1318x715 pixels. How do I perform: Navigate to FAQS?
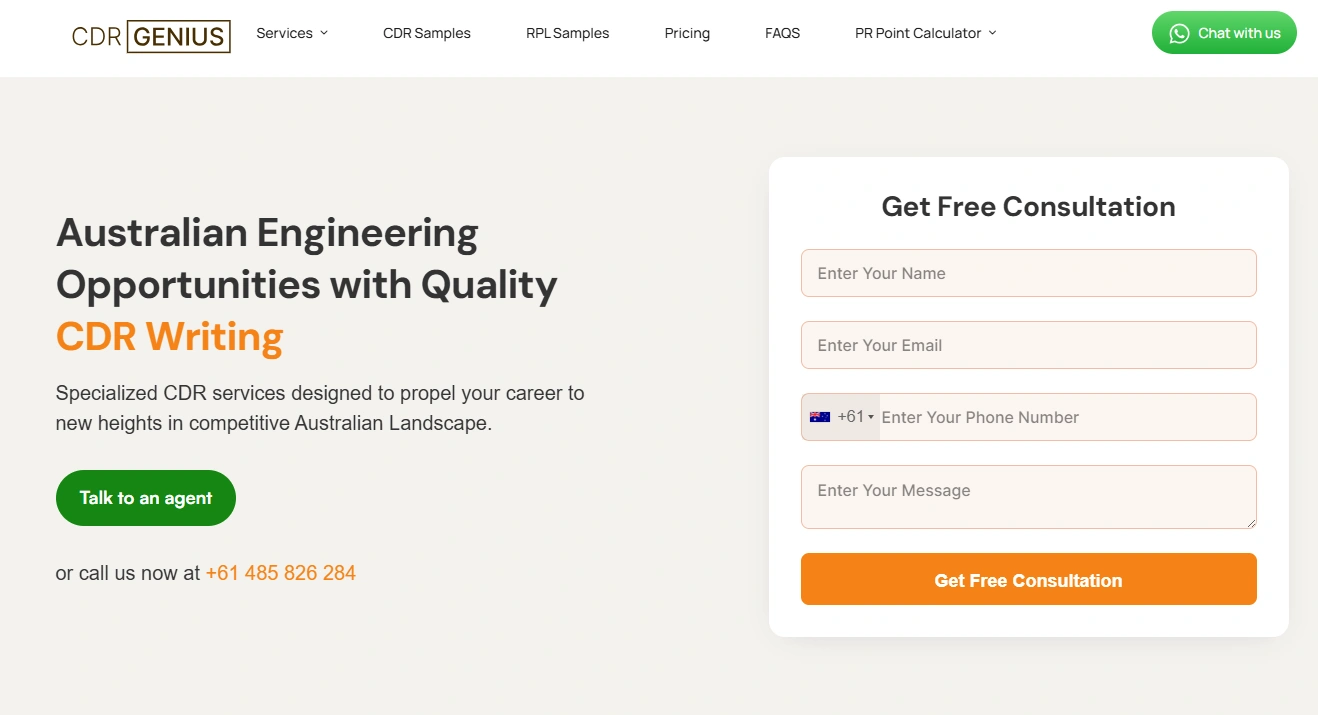pos(783,33)
